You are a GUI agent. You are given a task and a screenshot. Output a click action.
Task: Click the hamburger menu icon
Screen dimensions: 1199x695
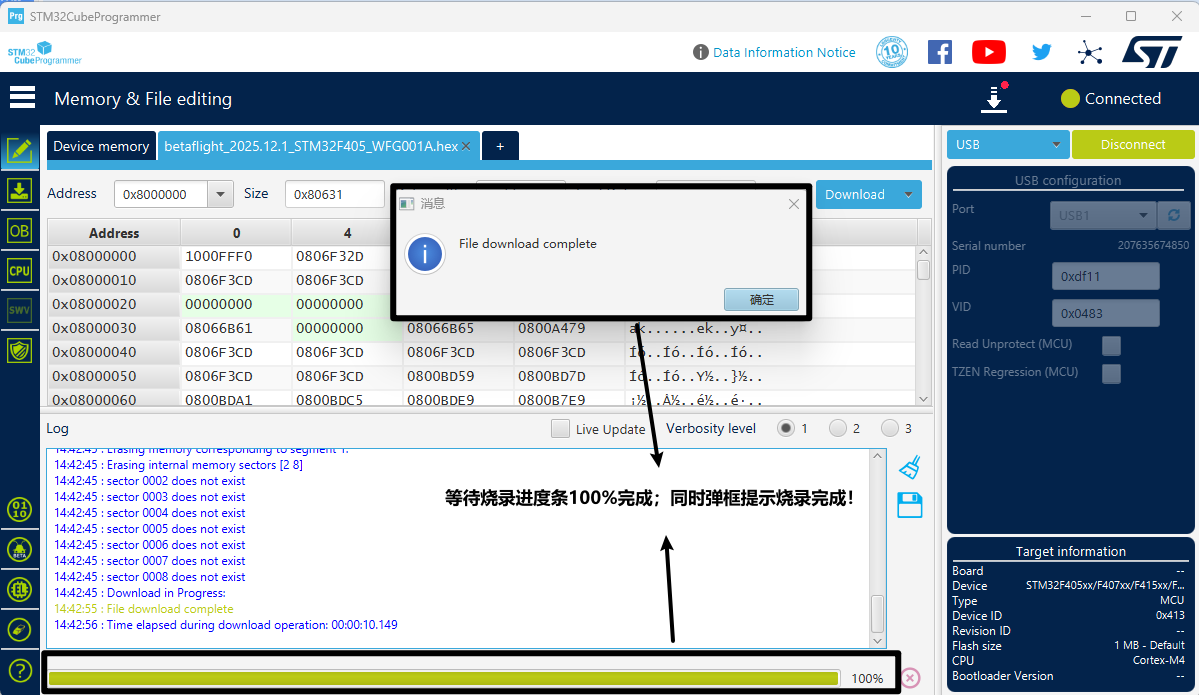(x=22, y=98)
